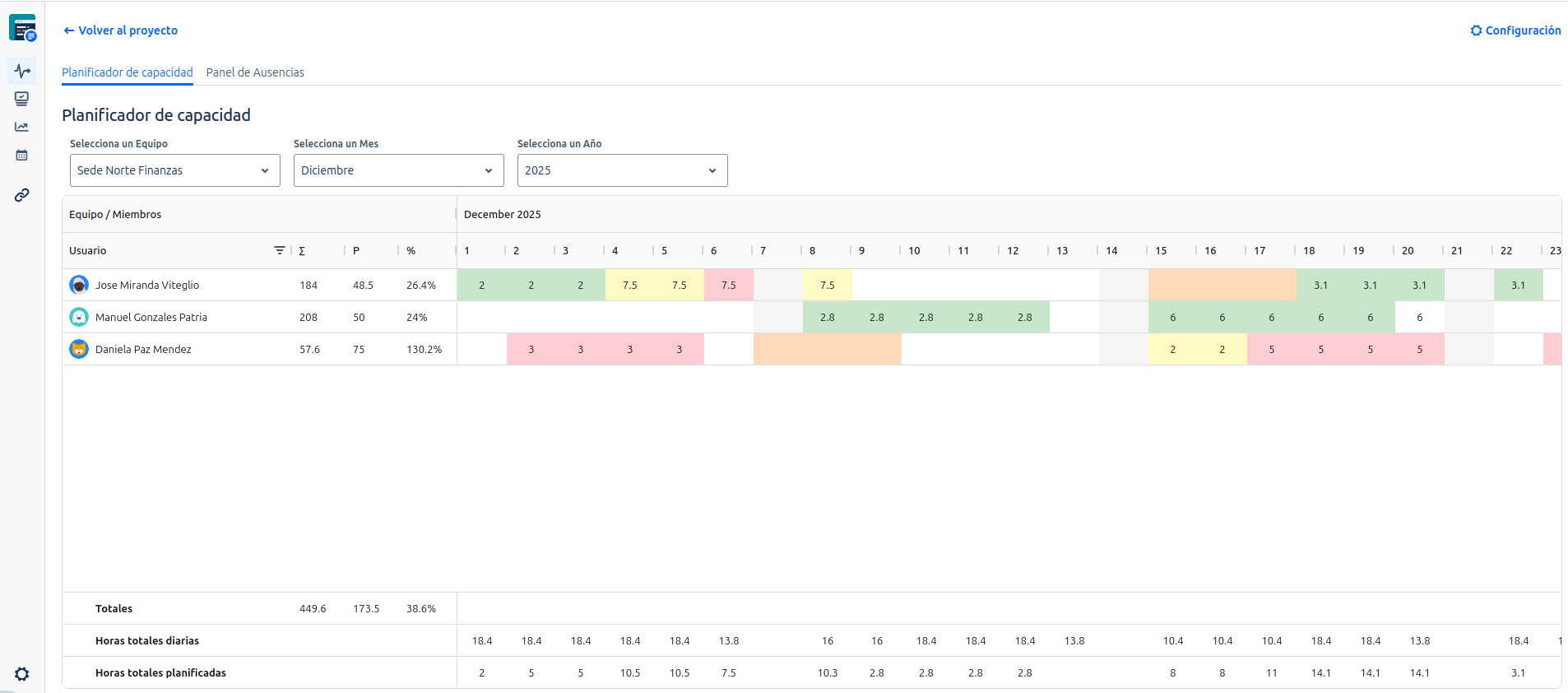Open the calendar icon in the sidebar
Image resolution: width=1568 pixels, height=693 pixels.
click(22, 155)
